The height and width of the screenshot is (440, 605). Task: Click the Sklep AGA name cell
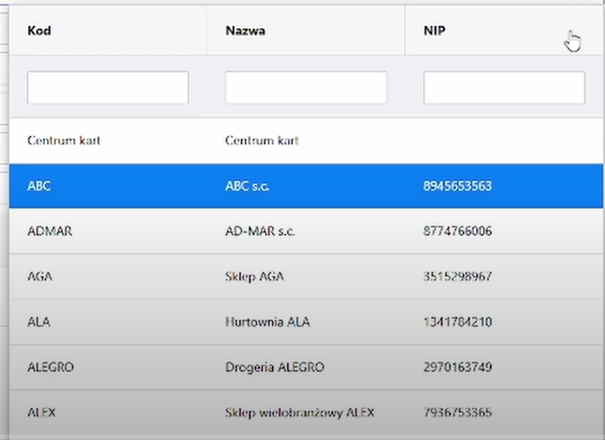coord(255,276)
